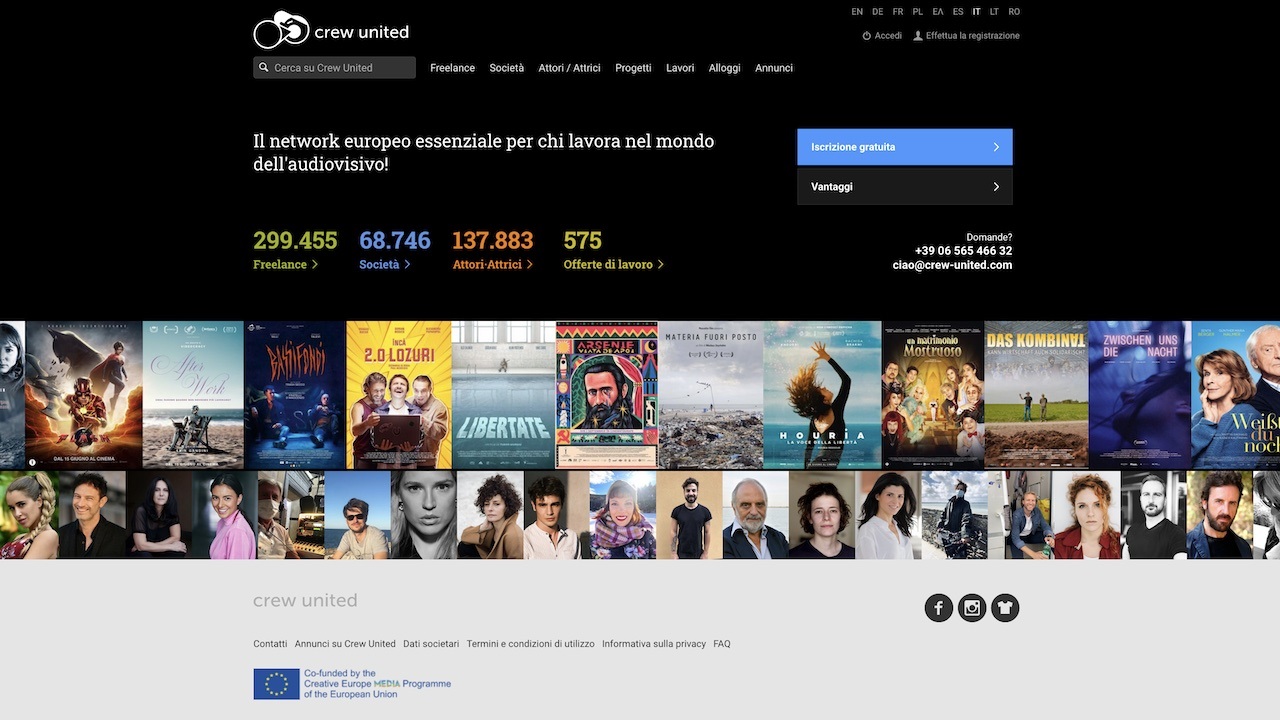Switch the site language to EN
This screenshot has height=720, width=1280.
pos(856,11)
